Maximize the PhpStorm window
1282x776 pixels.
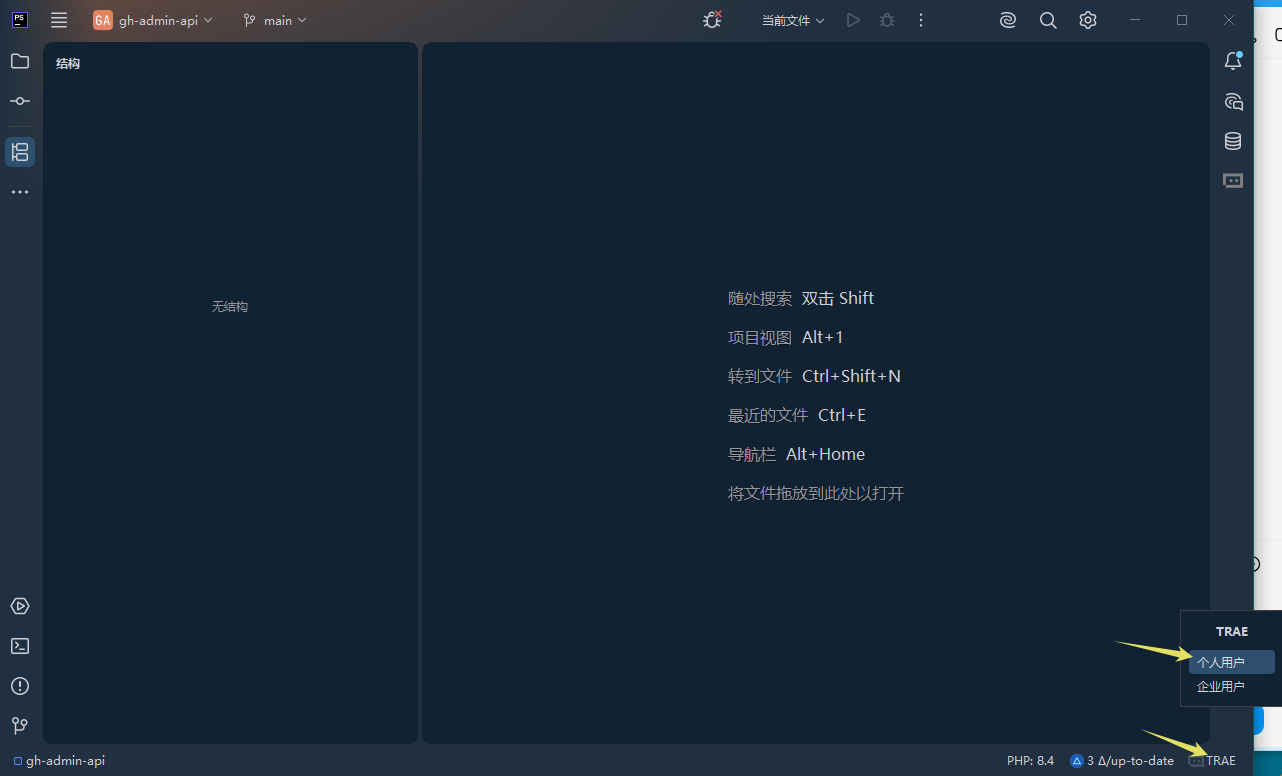point(1182,20)
